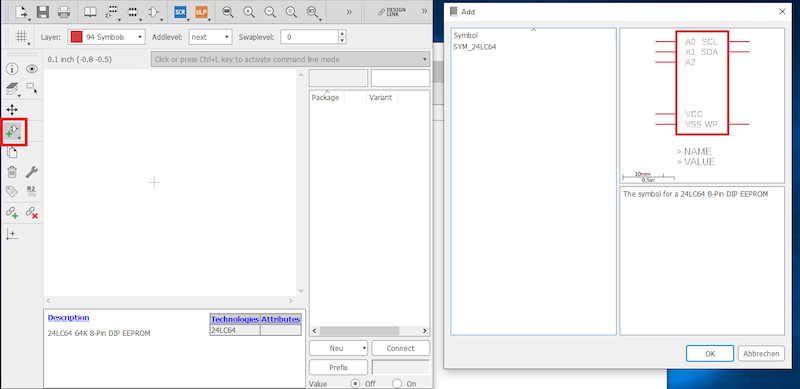Select the Value On radio button
The height and width of the screenshot is (389, 800).
[x=396, y=383]
